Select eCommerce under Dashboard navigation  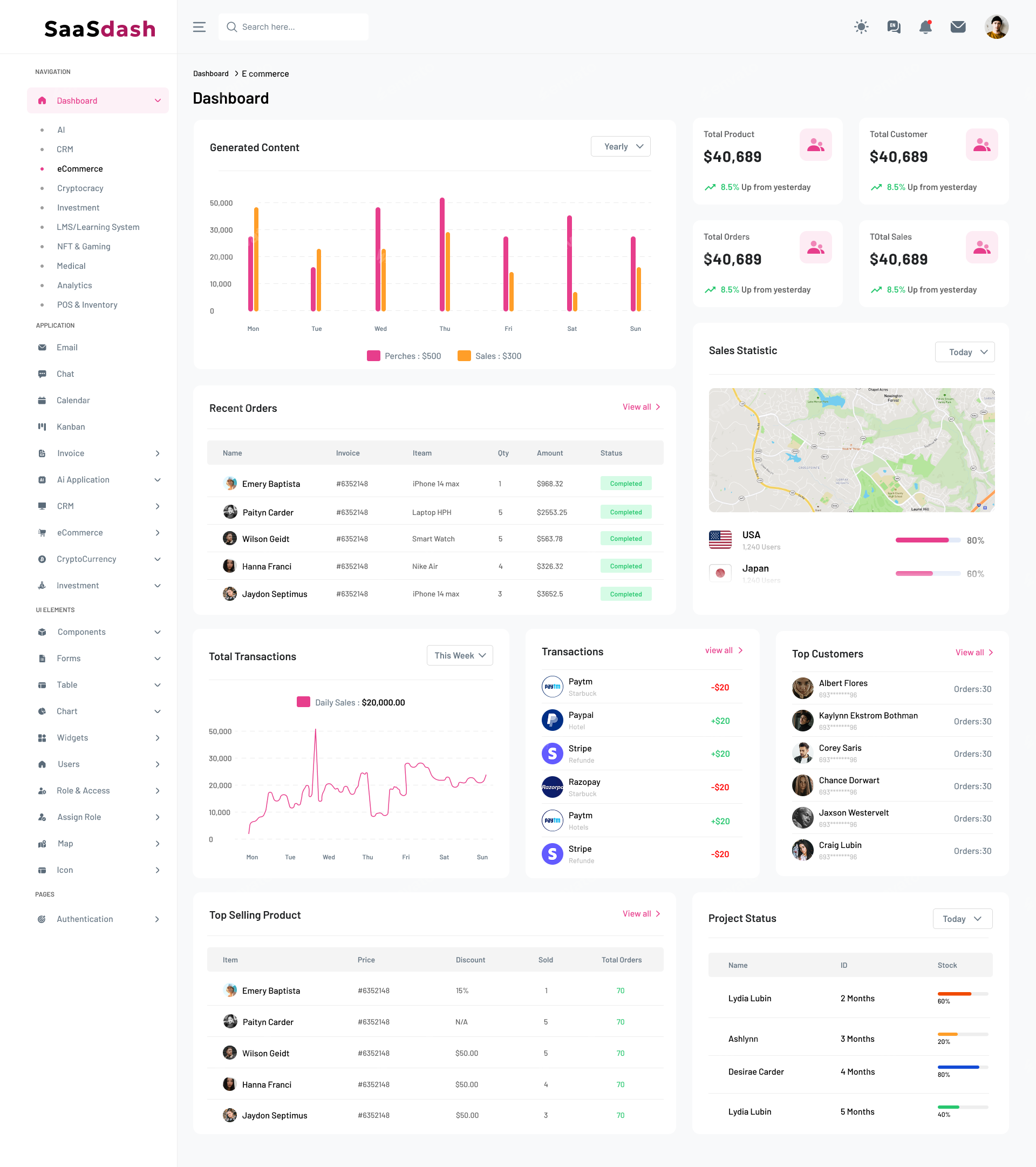[80, 168]
